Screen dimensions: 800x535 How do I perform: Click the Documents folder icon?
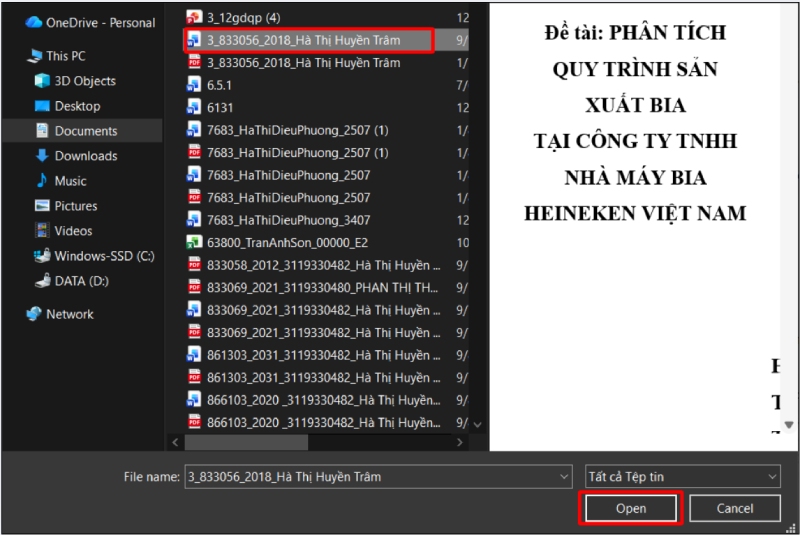42,131
